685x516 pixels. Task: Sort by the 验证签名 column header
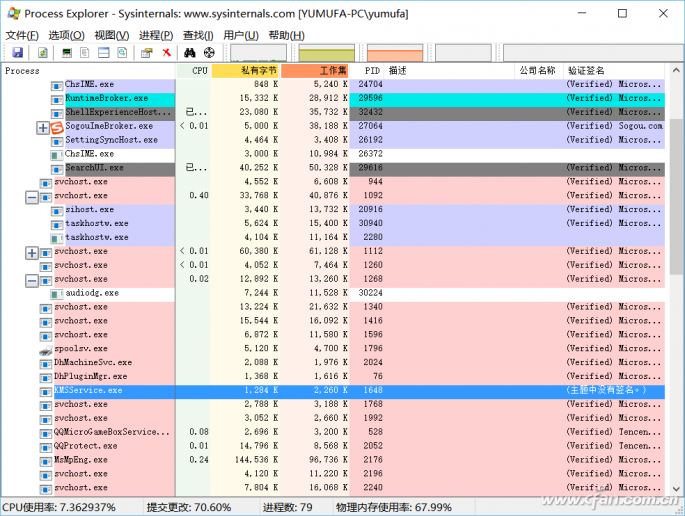point(614,71)
